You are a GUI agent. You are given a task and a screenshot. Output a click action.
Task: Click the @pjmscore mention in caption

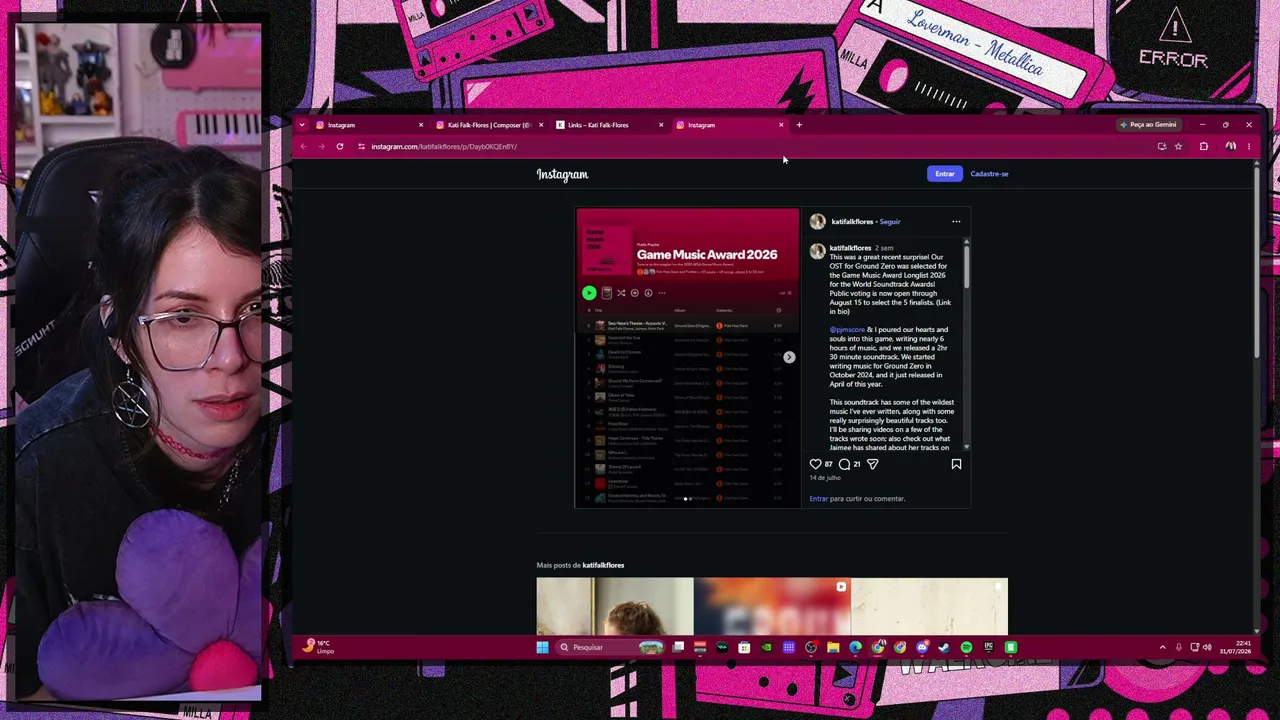(847, 330)
